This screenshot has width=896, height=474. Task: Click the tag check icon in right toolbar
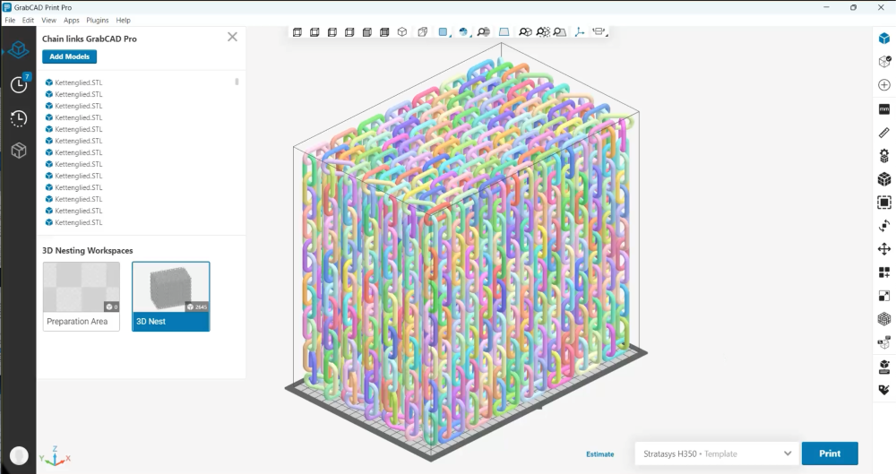pyautogui.click(x=884, y=389)
